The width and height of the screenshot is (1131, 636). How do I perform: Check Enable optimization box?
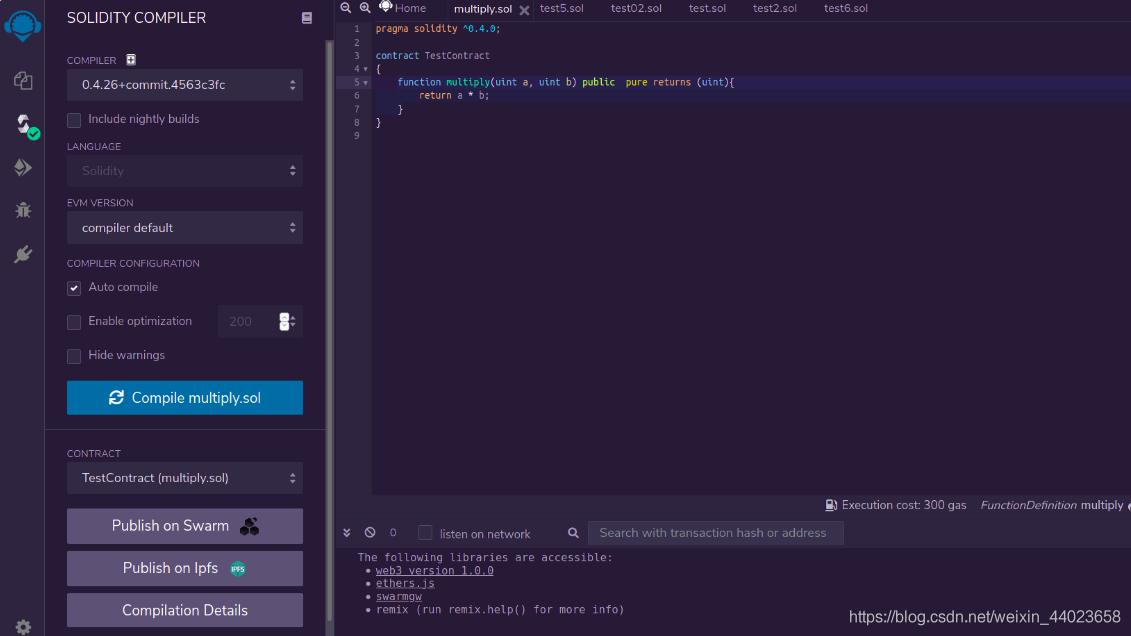tap(74, 322)
